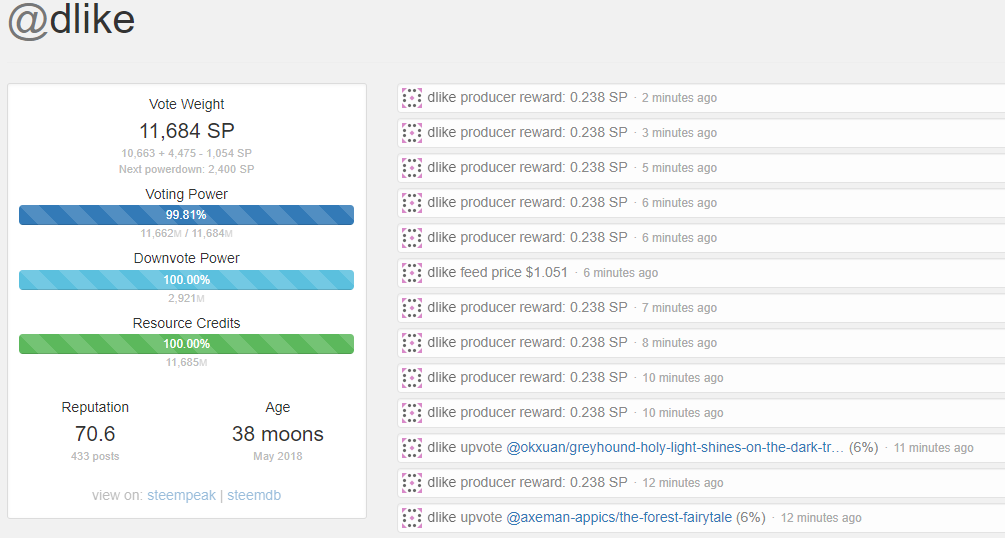1005x538 pixels.
Task: Click avatar icon beside 8 minutes ago reward
Action: click(x=412, y=343)
